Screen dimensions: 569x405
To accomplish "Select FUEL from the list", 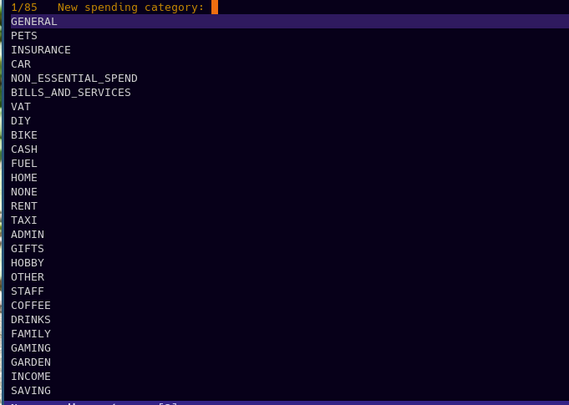I will pos(24,163).
